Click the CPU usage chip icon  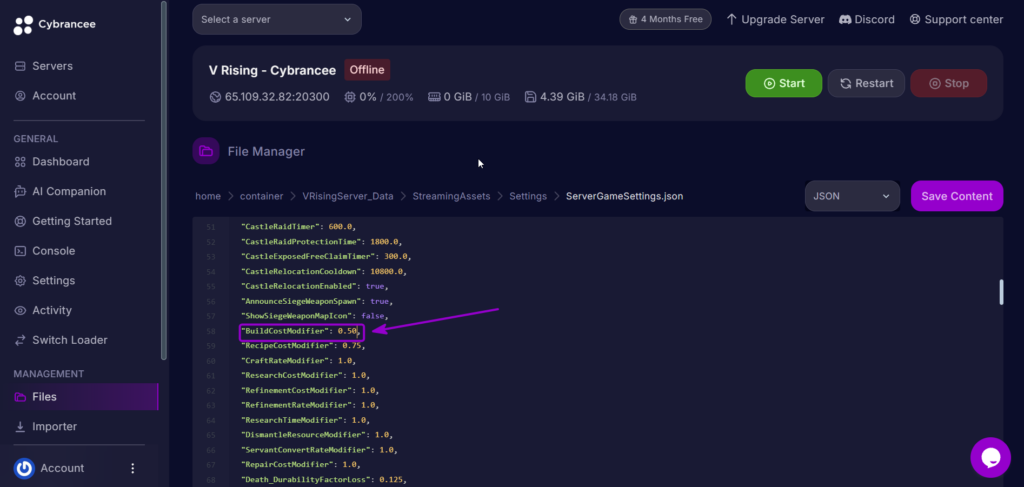(350, 97)
